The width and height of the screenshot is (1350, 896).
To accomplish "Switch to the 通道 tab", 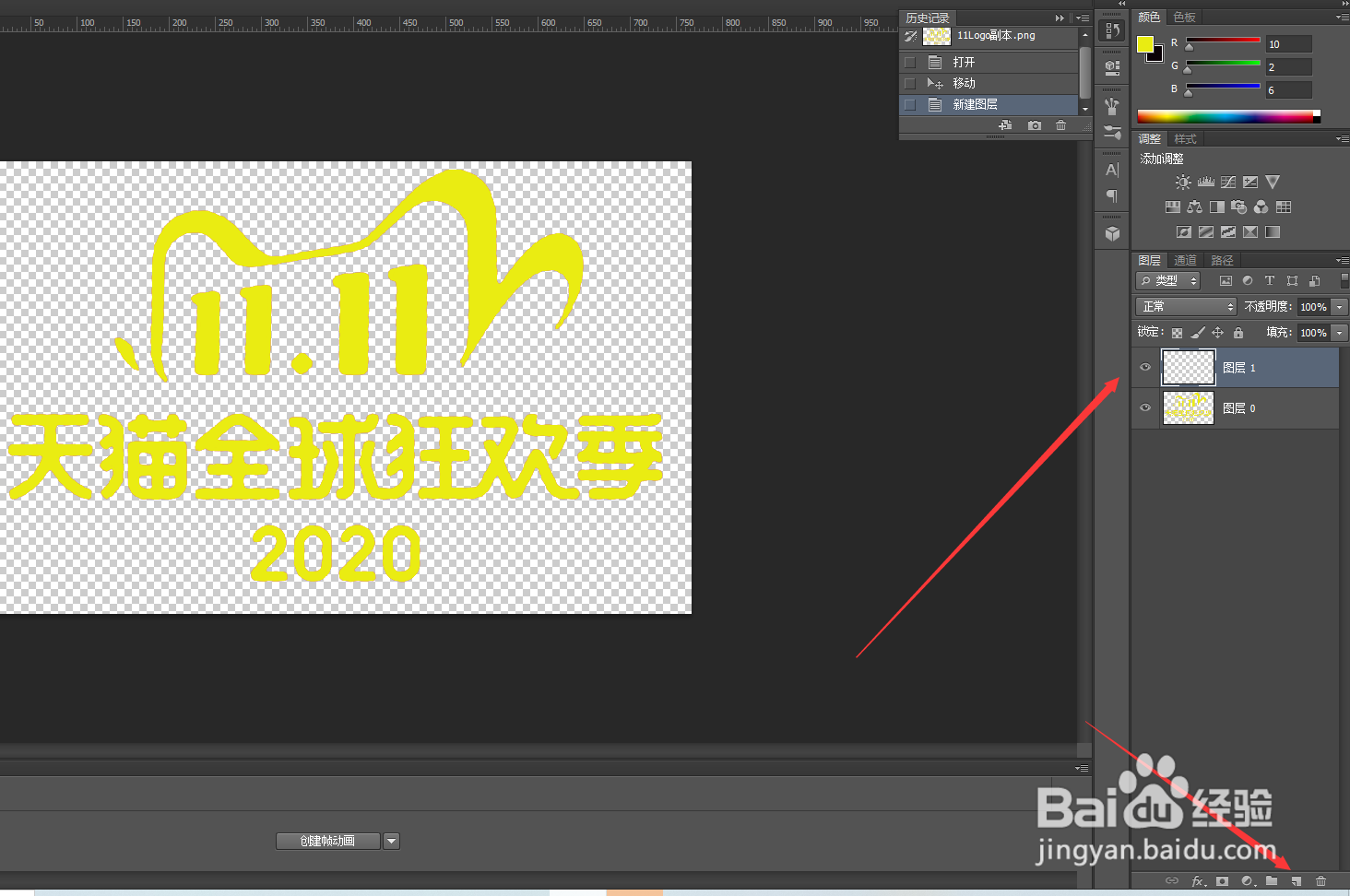I will [x=1185, y=261].
